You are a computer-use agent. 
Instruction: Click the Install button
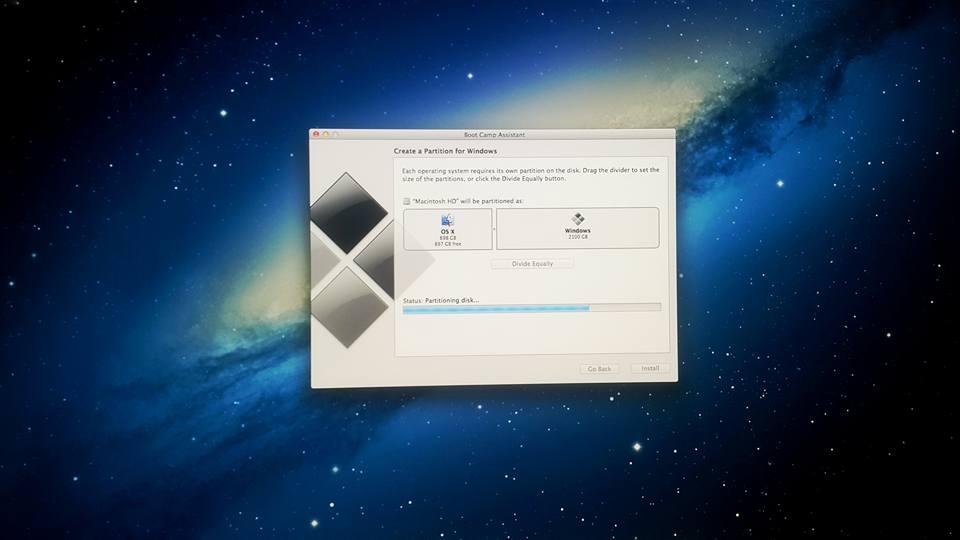pyautogui.click(x=650, y=368)
